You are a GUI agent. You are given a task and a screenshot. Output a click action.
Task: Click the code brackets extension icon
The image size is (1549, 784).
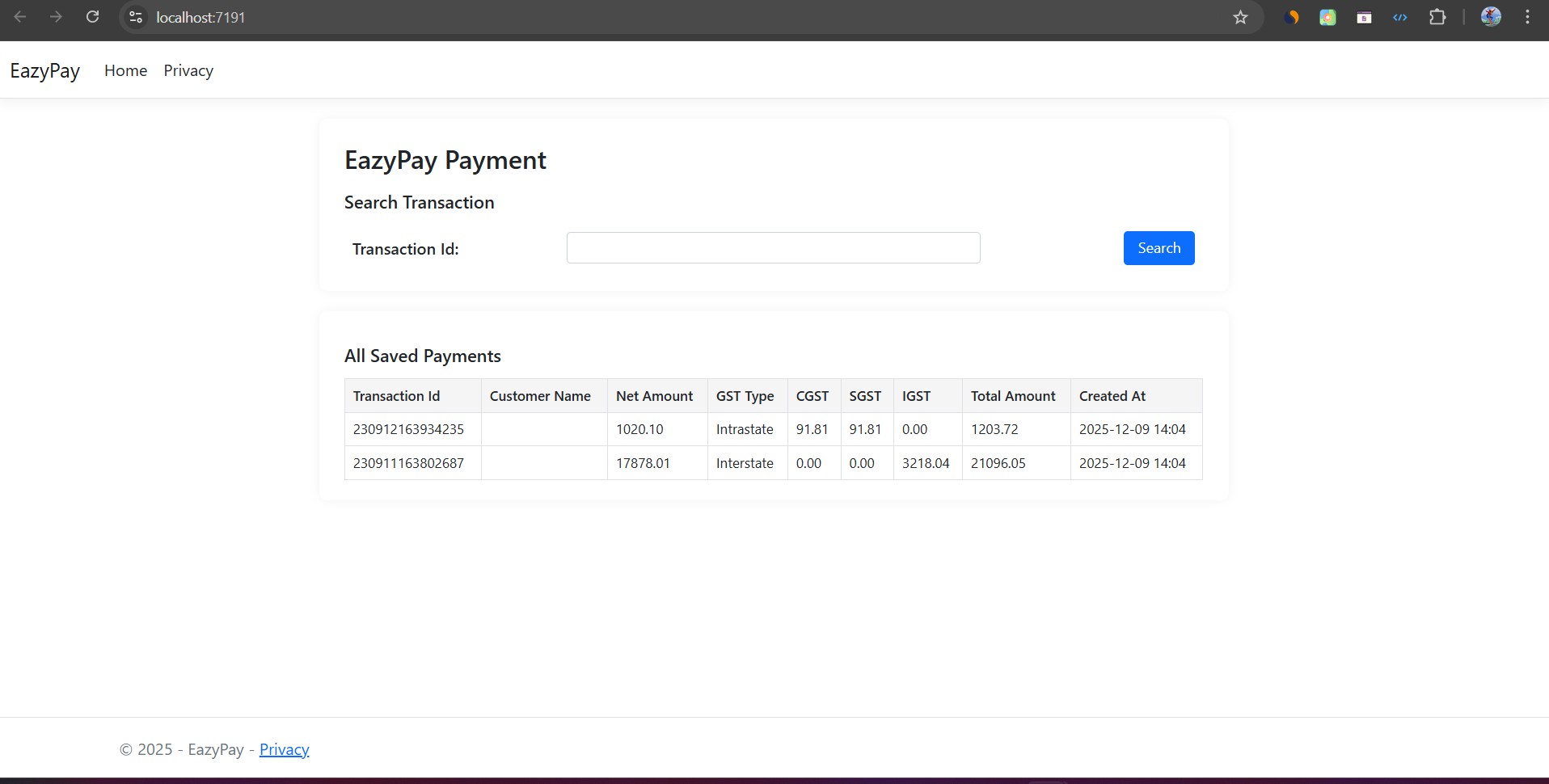pos(1400,17)
